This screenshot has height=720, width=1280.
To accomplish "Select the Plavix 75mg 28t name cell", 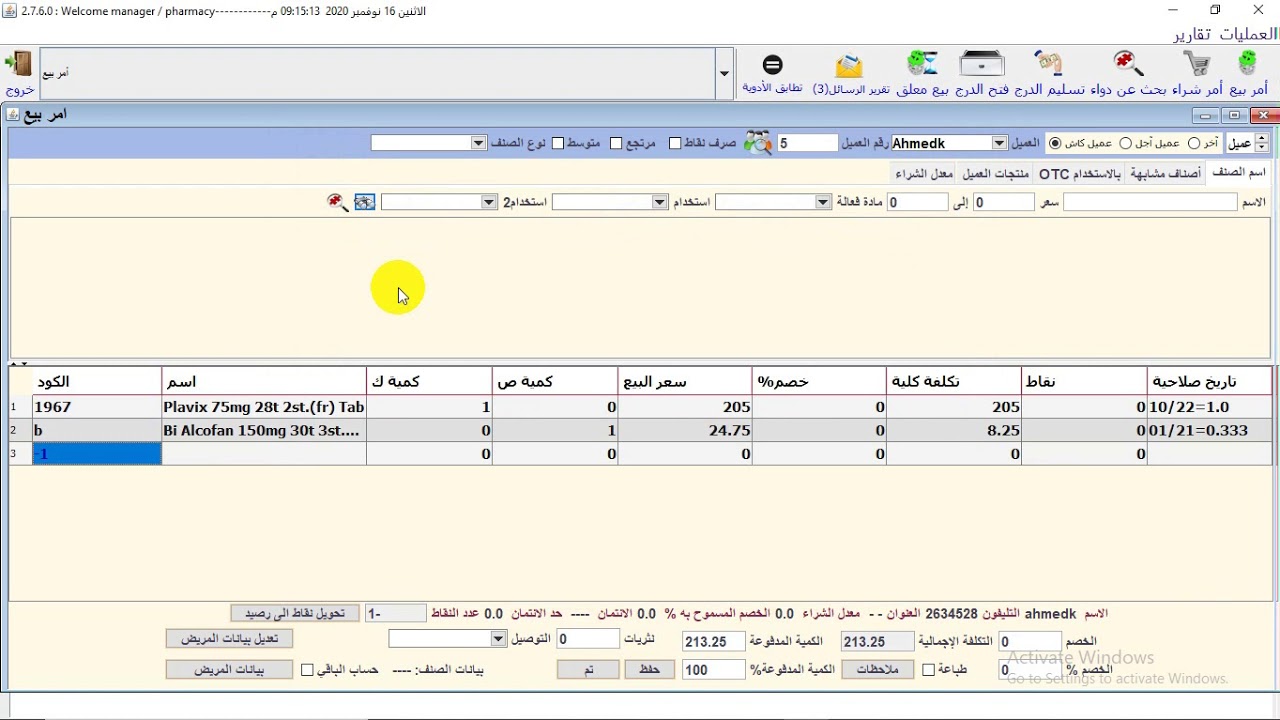I will pos(264,407).
